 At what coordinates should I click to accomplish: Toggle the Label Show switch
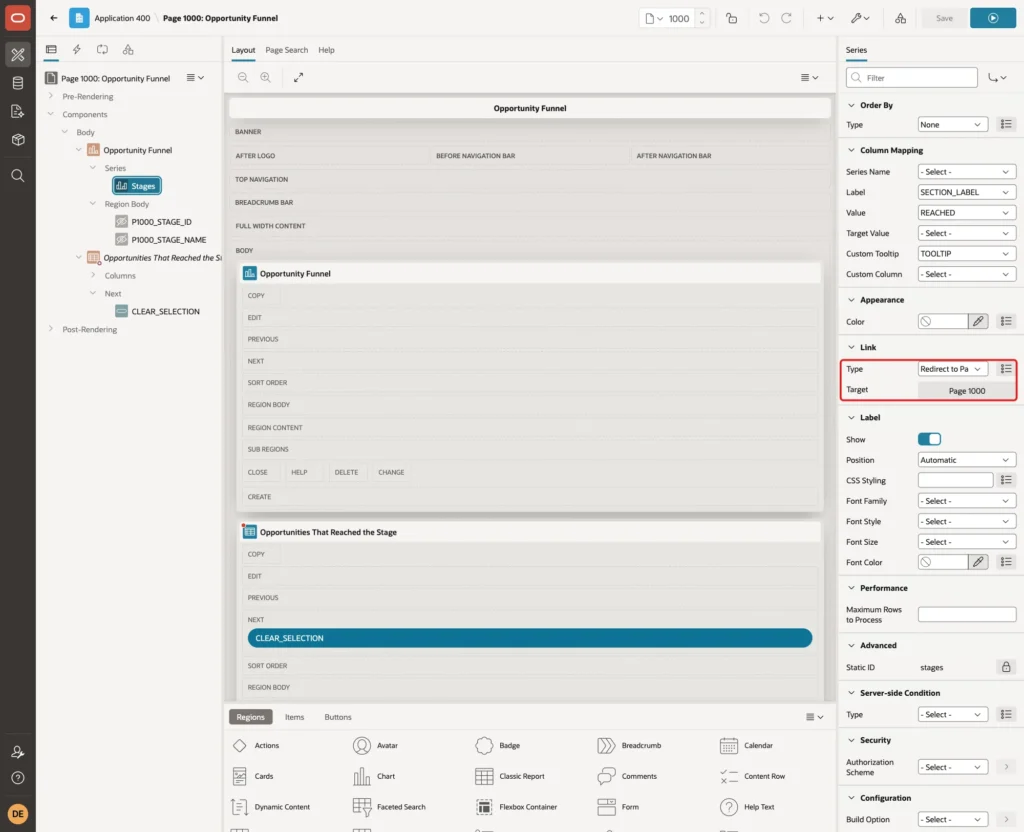[x=929, y=439]
